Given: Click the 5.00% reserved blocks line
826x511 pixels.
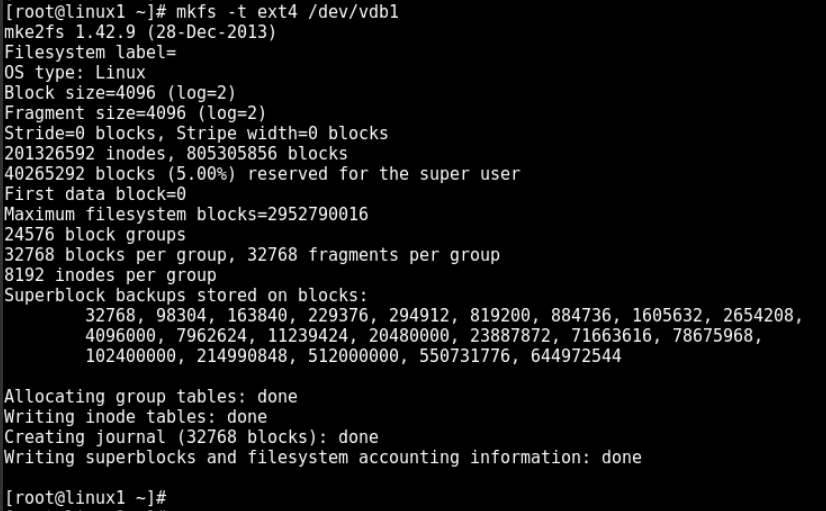Looking at the screenshot, I should 262,174.
